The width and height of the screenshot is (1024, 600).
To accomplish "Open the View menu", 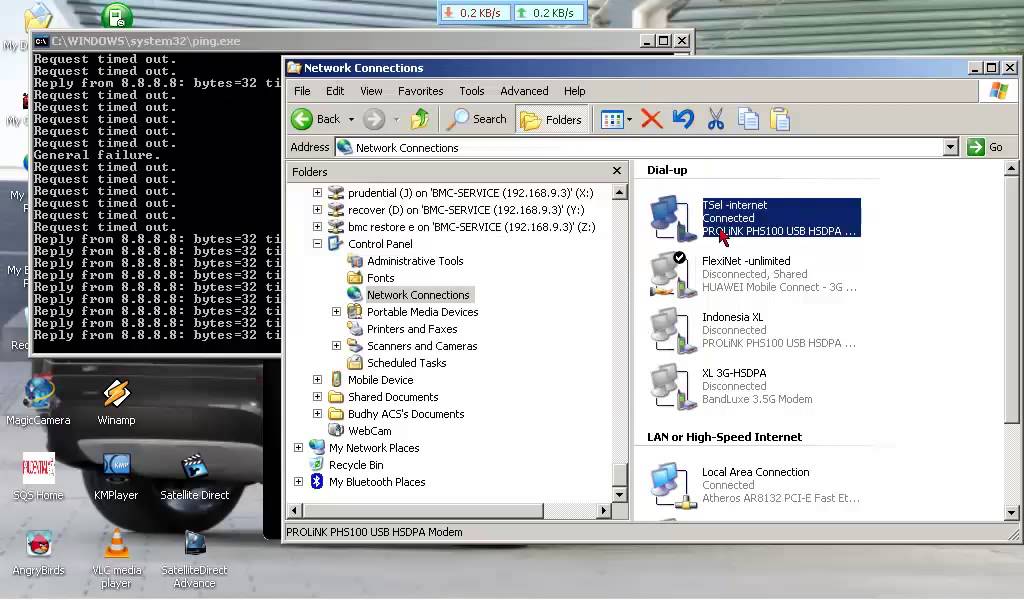I will click(x=371, y=91).
